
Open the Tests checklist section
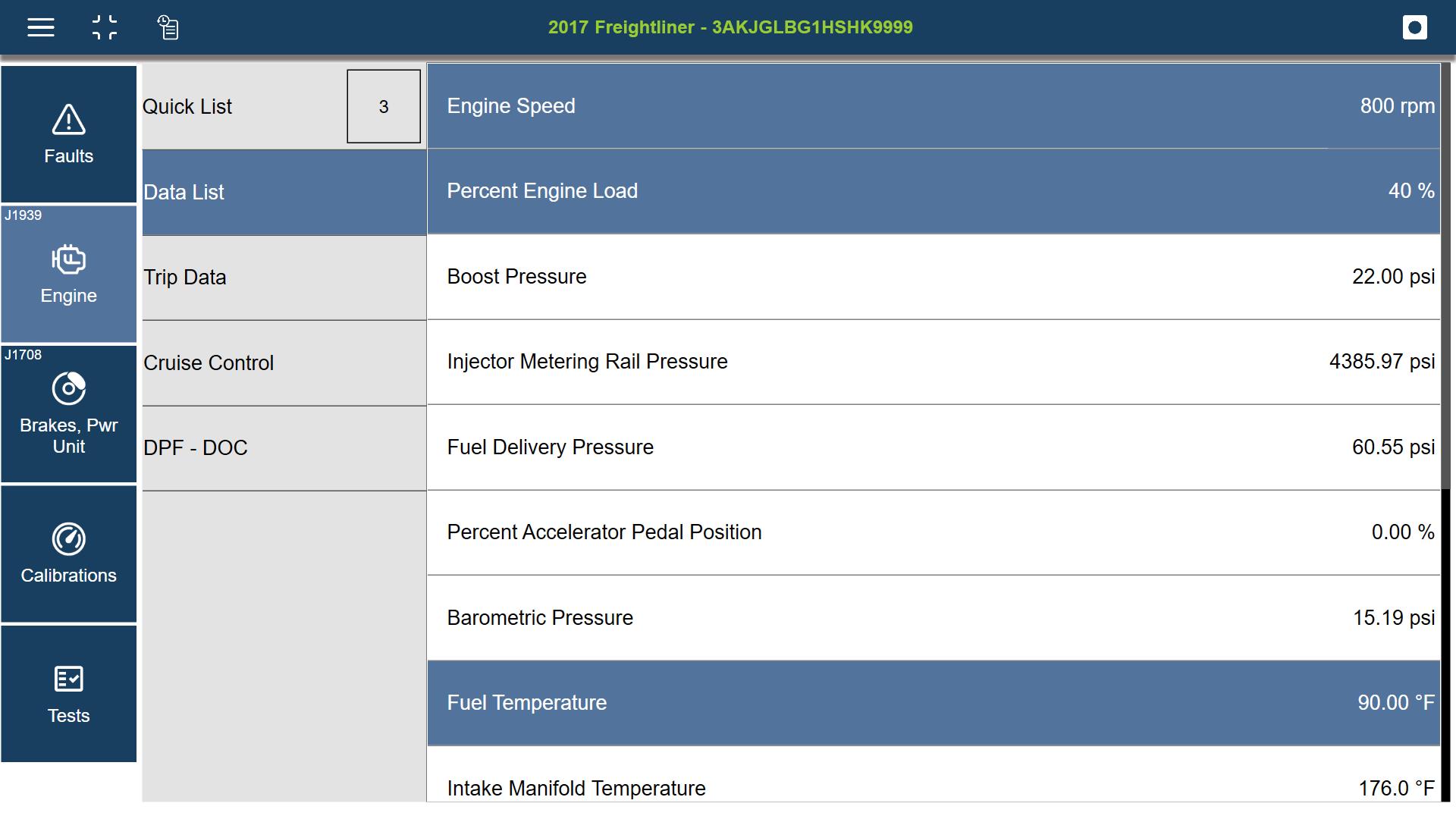click(69, 694)
